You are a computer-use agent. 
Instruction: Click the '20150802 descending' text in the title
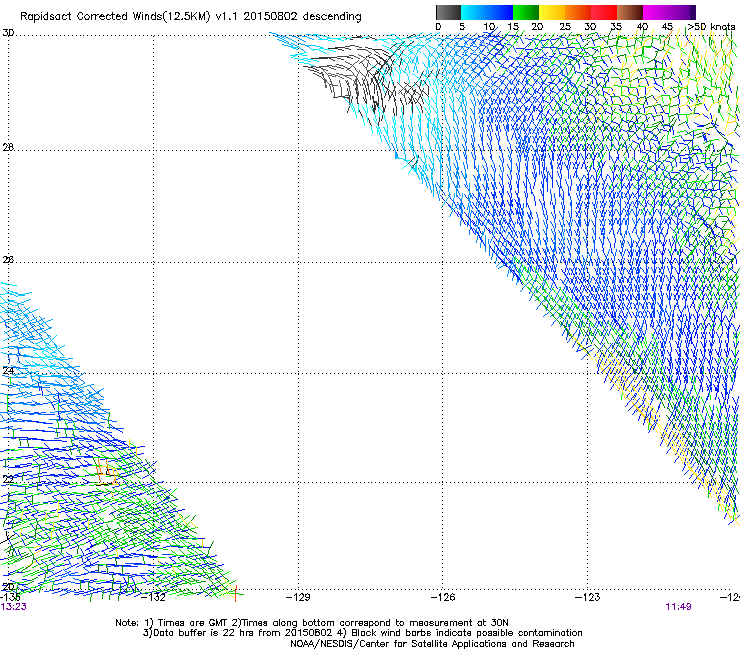[303, 17]
